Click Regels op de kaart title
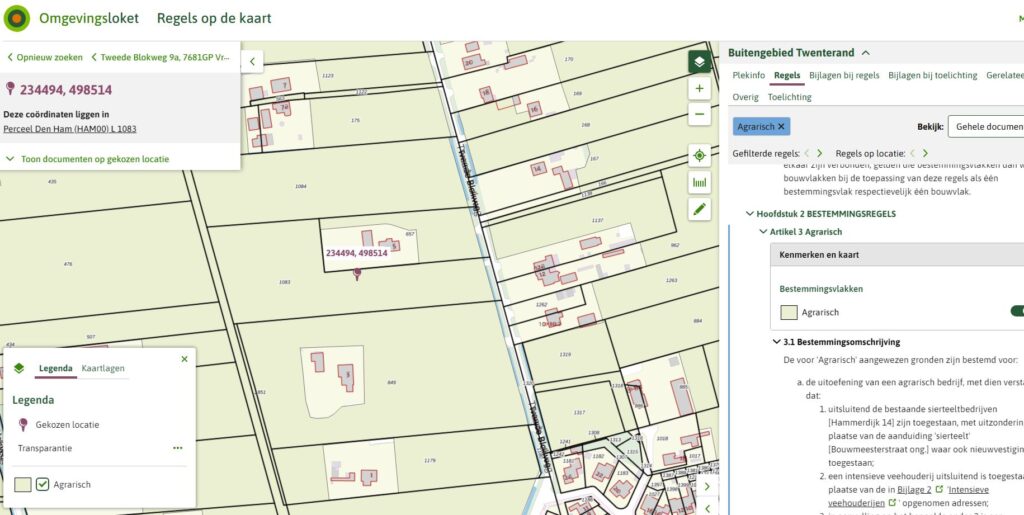Screen dimensions: 1024x515 pos(214,18)
